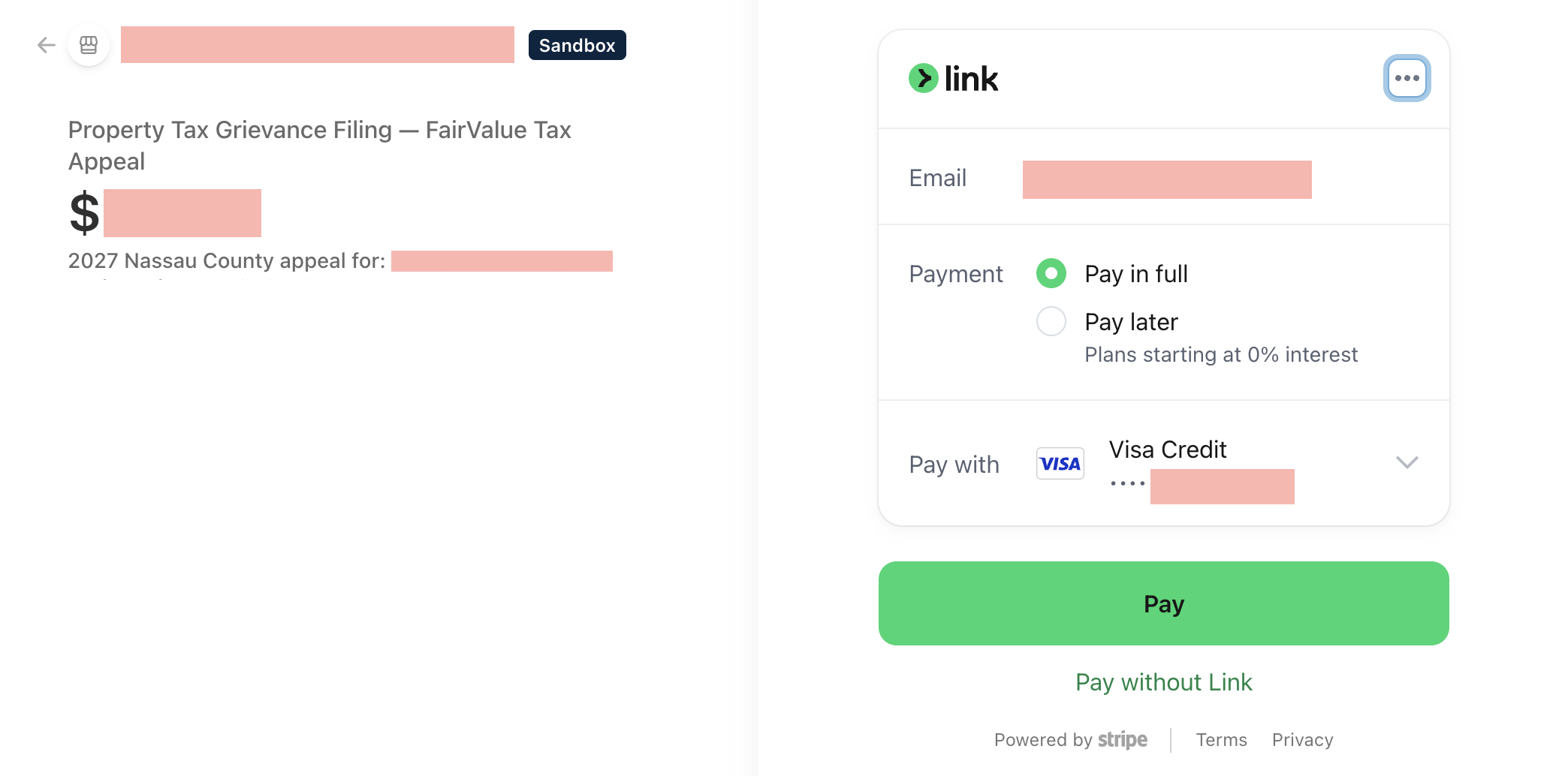
Task: Open the Terms link
Action: point(1221,740)
